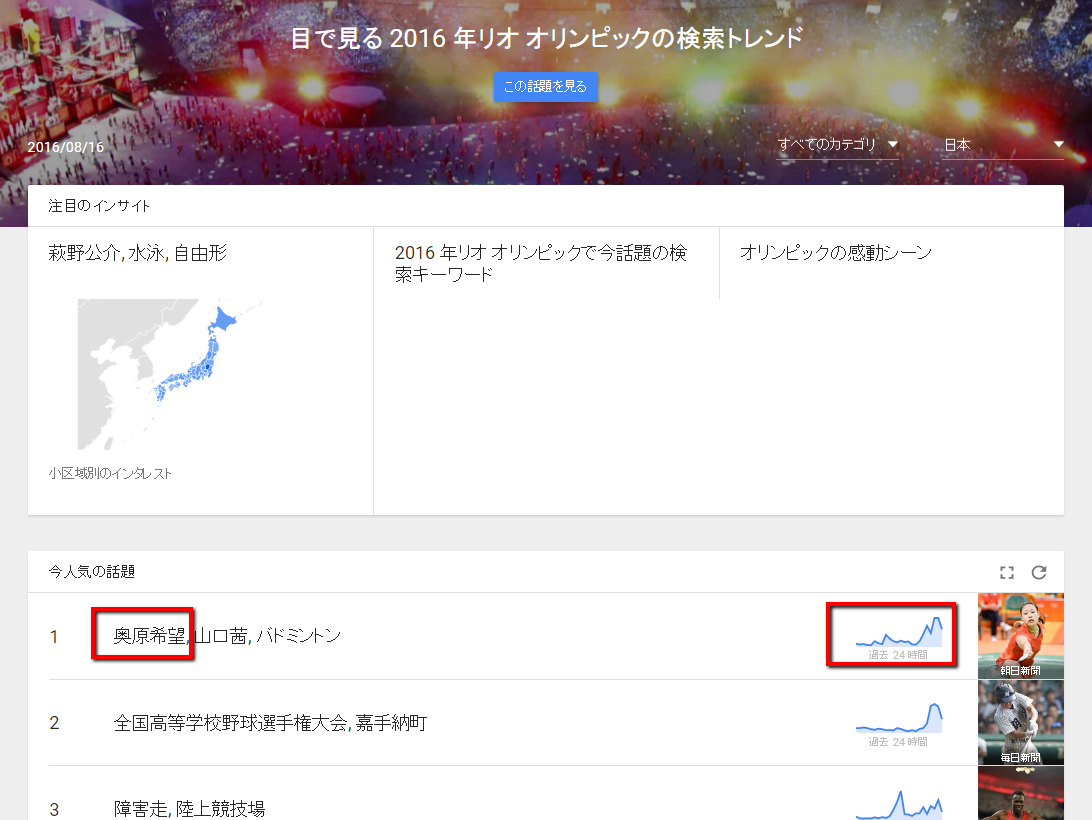
Task: Open the 2016 リオ話題キーワード insight card
Action: [x=540, y=262]
